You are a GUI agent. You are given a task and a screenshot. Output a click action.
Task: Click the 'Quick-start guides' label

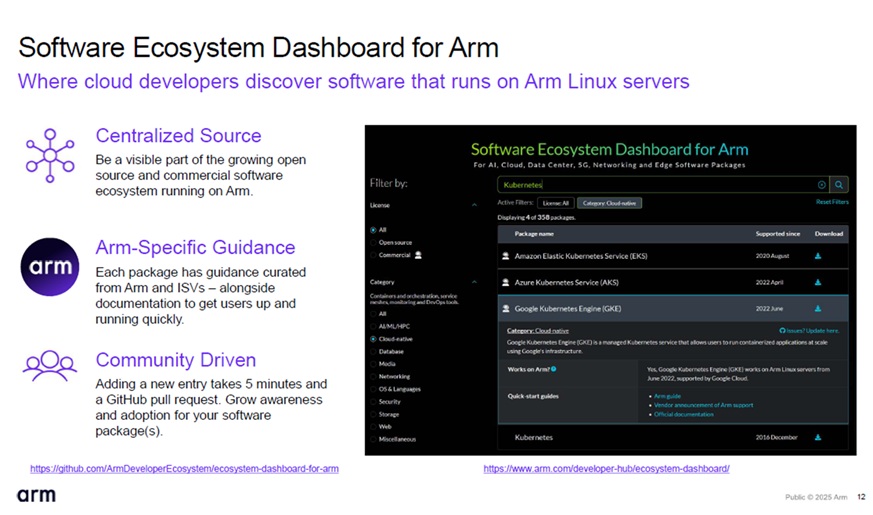coord(533,396)
